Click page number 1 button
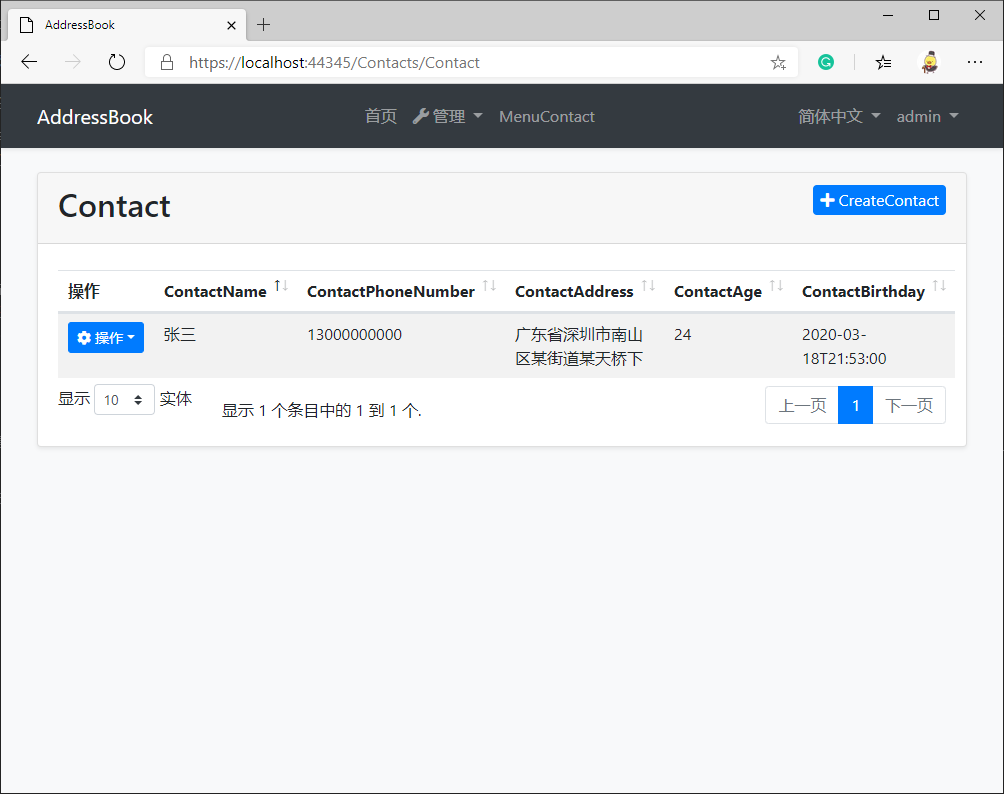Screen dimensions: 1004x794 point(855,405)
